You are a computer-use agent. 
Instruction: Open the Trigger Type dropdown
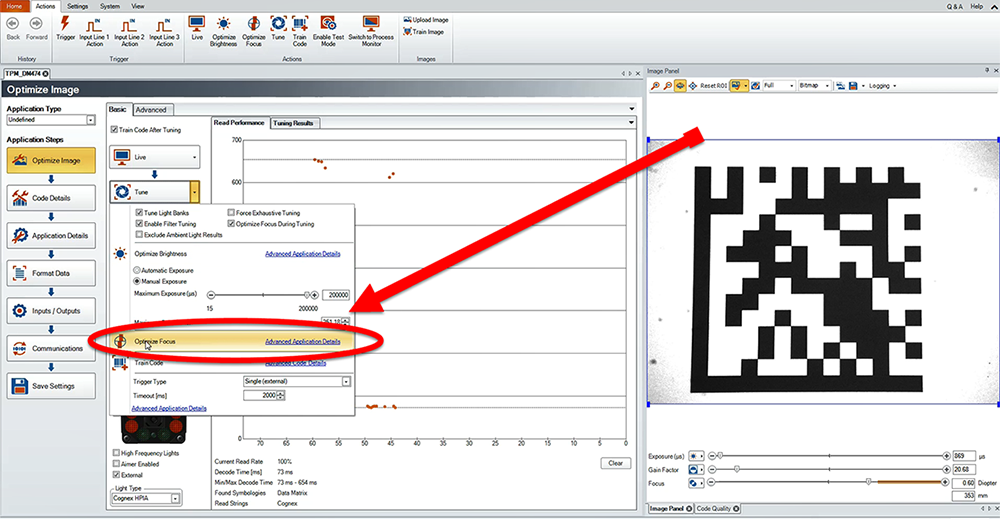click(346, 381)
